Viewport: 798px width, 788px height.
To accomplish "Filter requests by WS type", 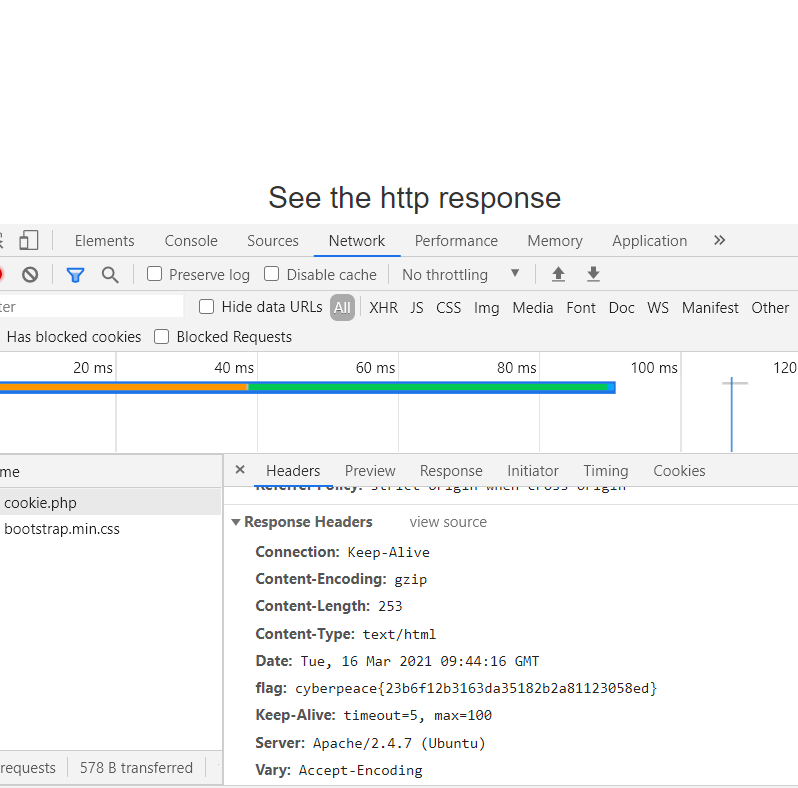I will tap(658, 307).
